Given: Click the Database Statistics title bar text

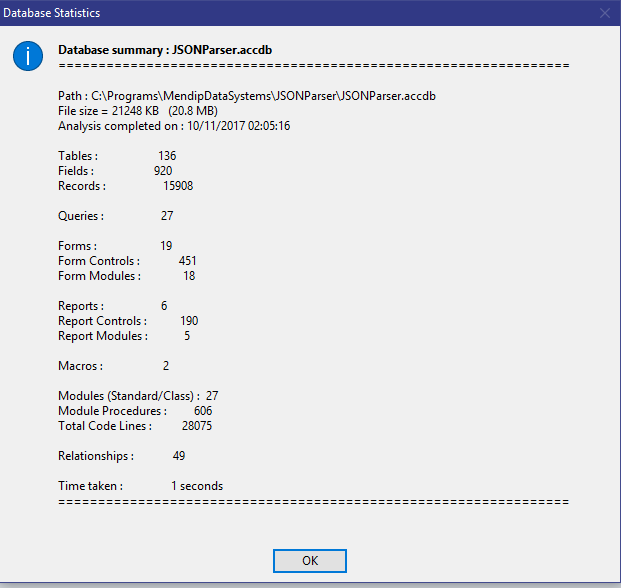Looking at the screenshot, I should click(51, 13).
